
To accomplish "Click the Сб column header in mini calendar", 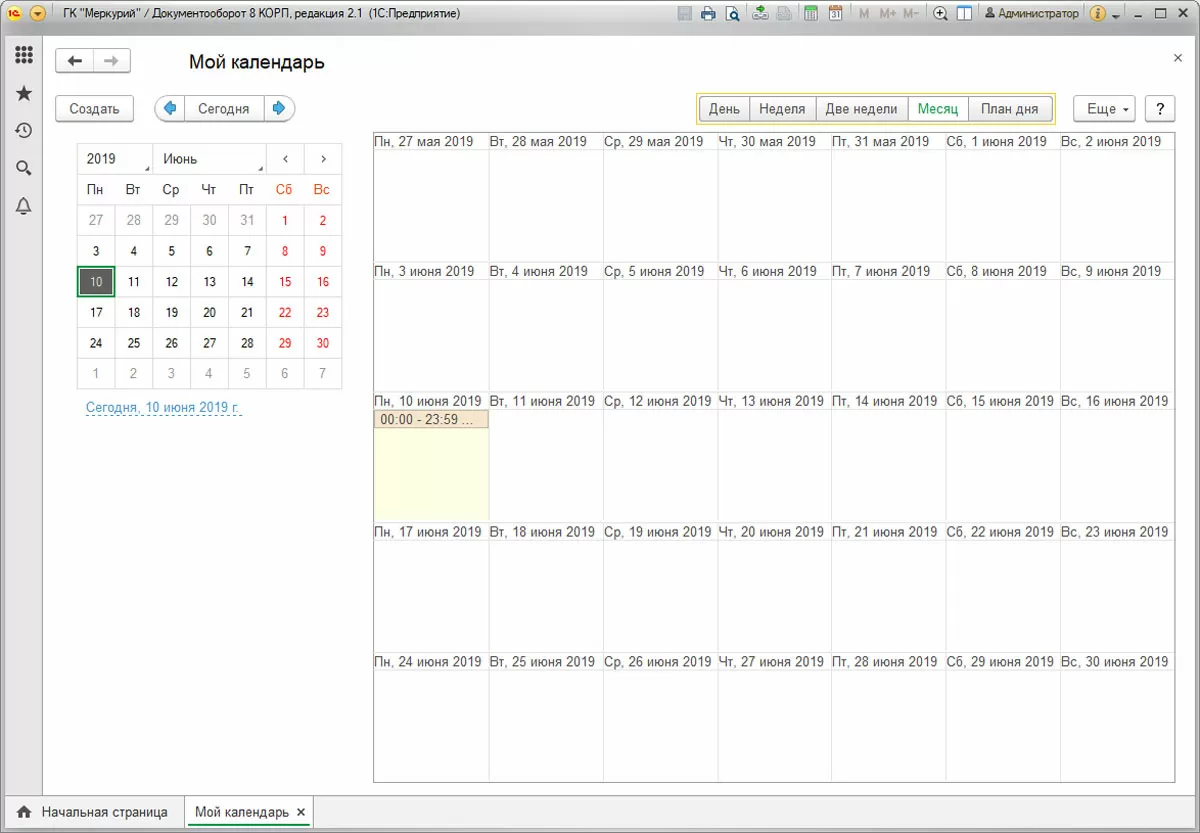I will tap(285, 189).
